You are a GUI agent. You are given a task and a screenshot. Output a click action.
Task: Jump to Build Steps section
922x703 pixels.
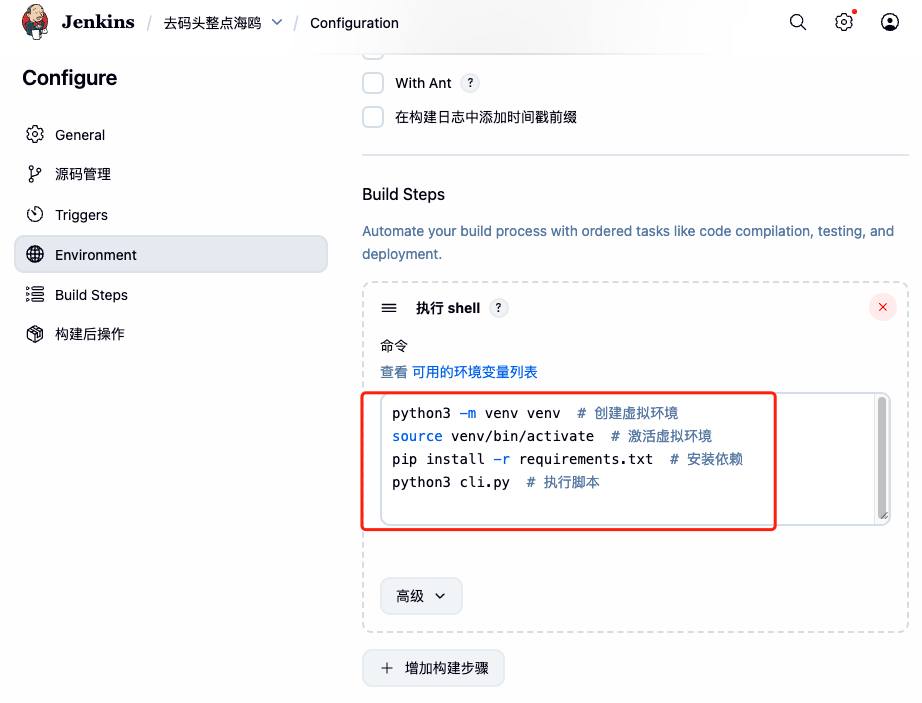[171, 294]
